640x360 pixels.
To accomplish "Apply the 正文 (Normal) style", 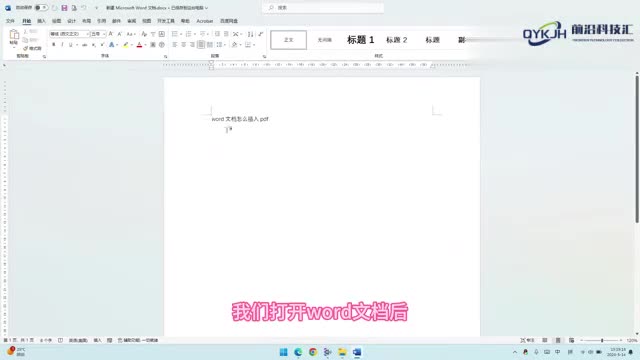I will pyautogui.click(x=289, y=40).
